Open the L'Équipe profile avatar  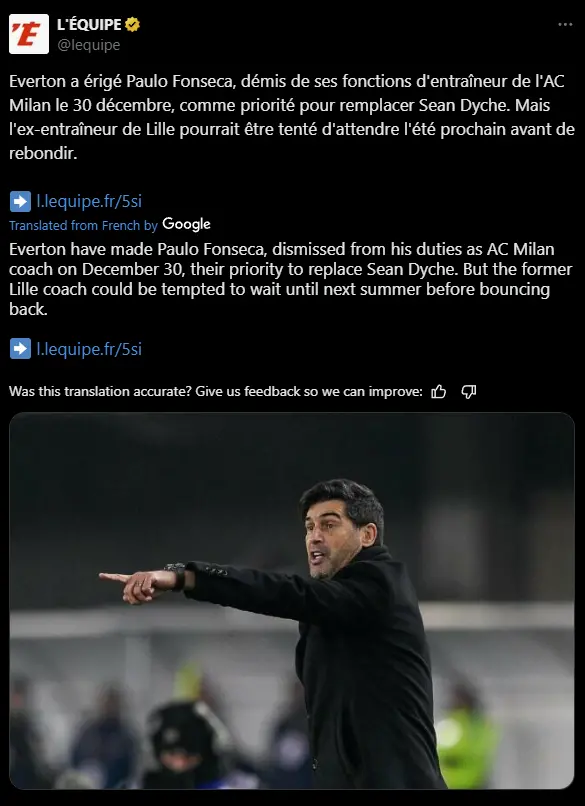(29, 34)
